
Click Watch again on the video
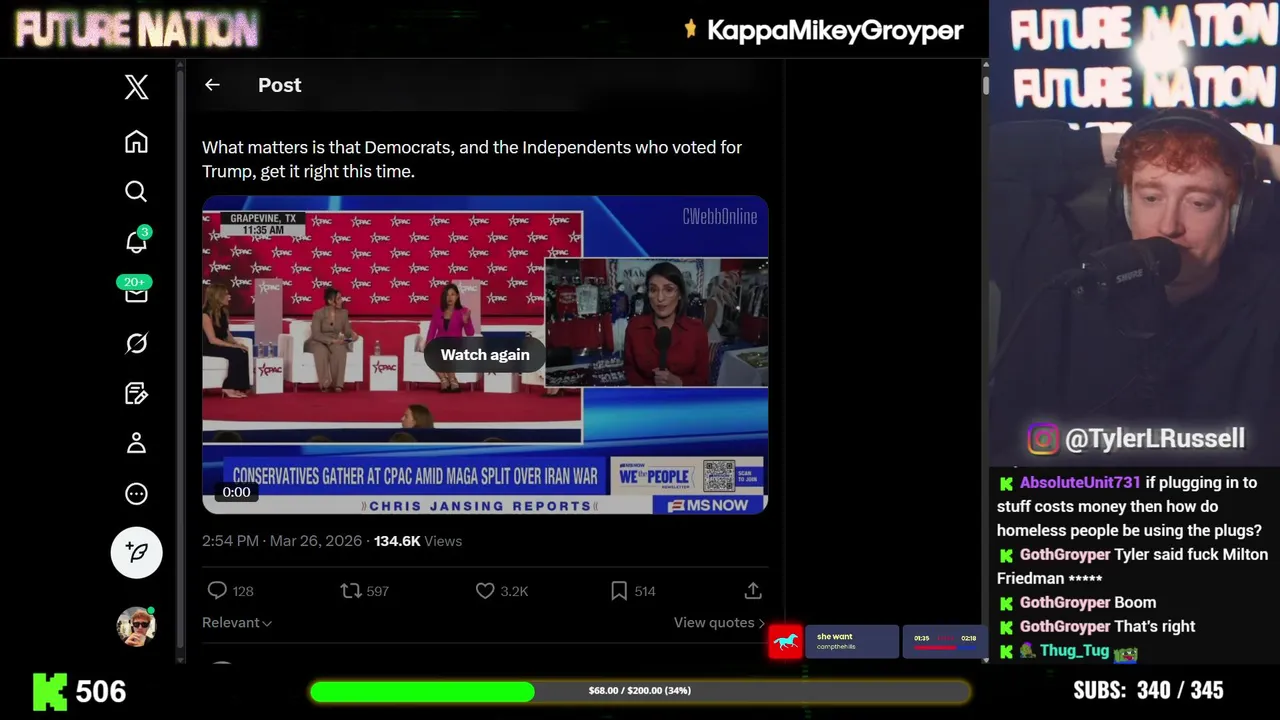(485, 355)
